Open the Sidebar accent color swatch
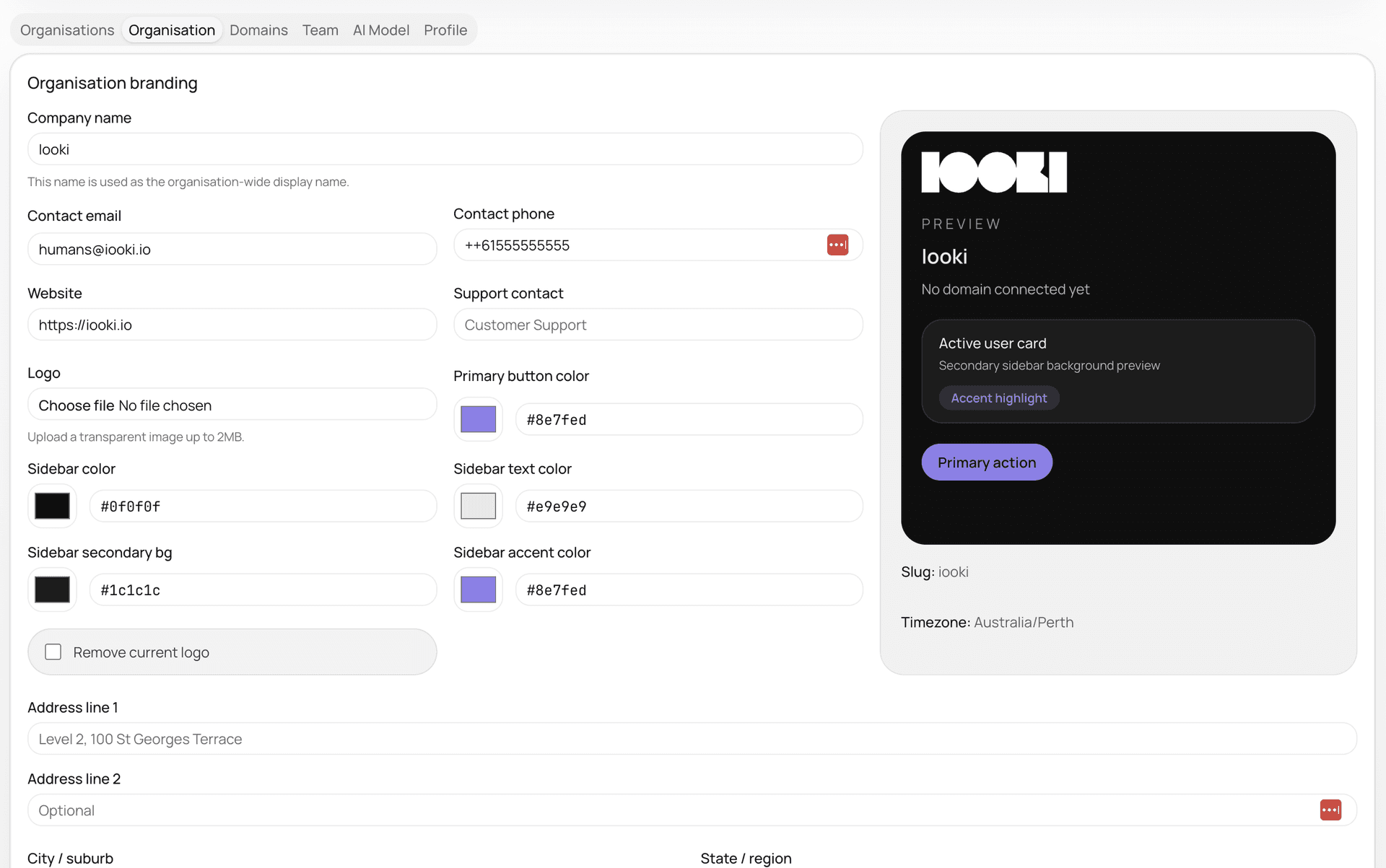 point(479,589)
